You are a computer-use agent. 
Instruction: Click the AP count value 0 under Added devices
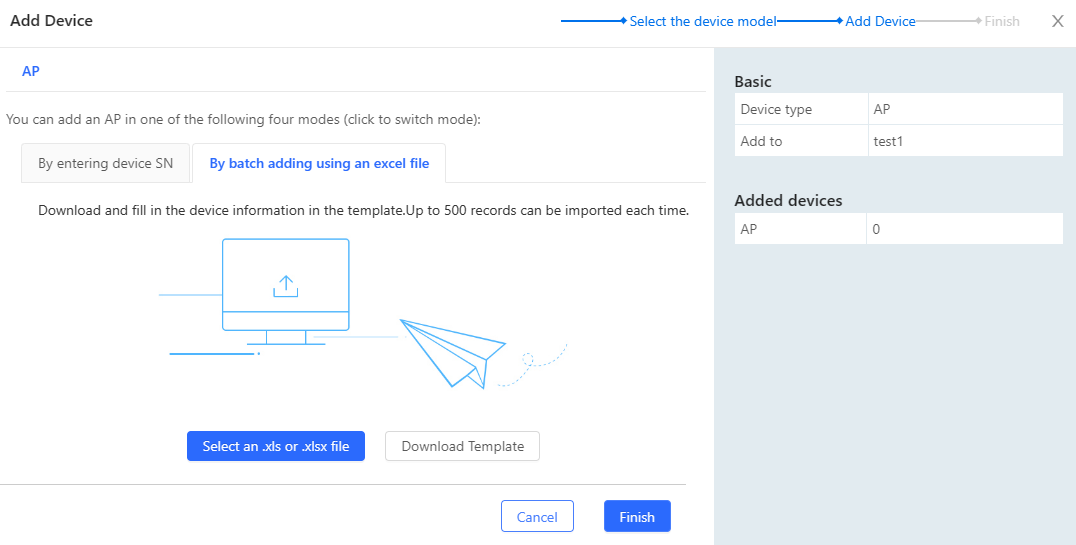tap(876, 229)
